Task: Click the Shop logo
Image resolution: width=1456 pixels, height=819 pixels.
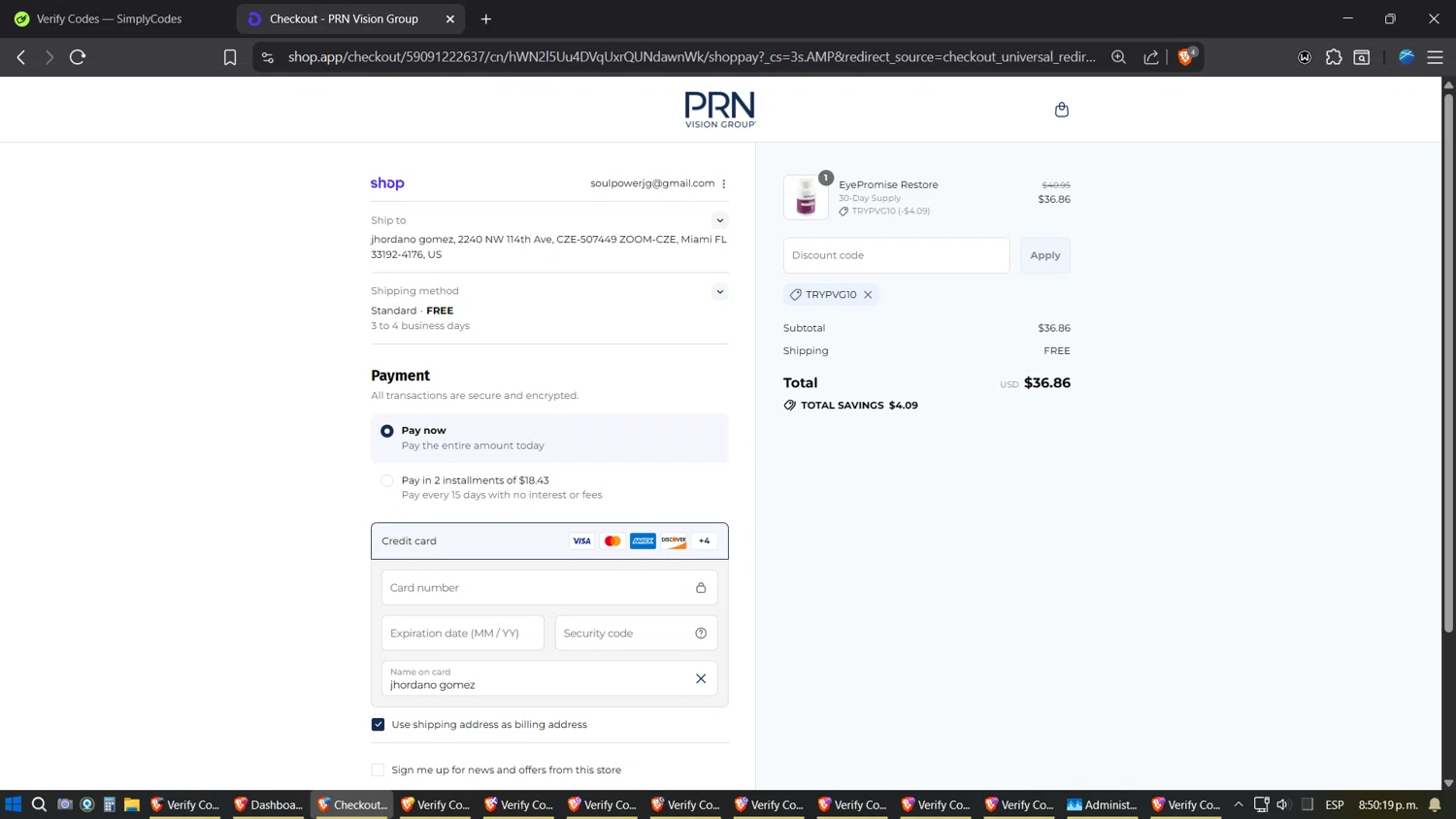Action: pyautogui.click(x=387, y=183)
